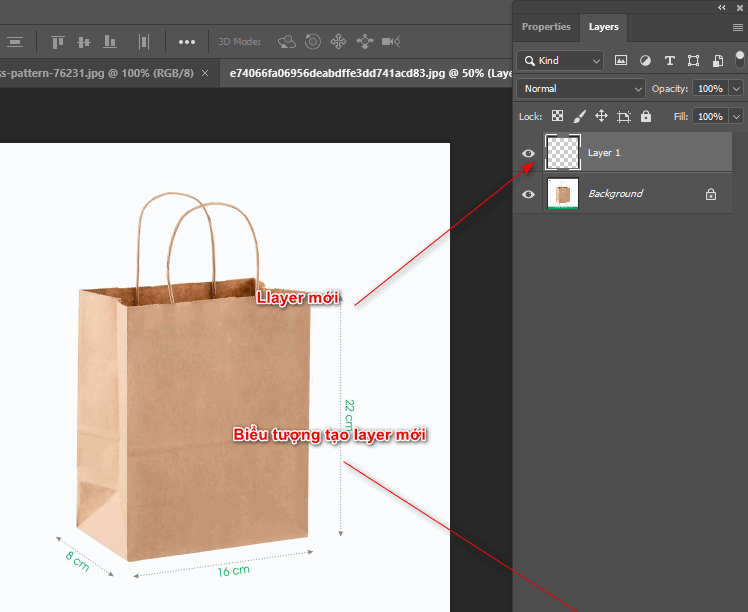Filter layers by adjustment layers icon
This screenshot has width=748, height=612.
point(645,60)
